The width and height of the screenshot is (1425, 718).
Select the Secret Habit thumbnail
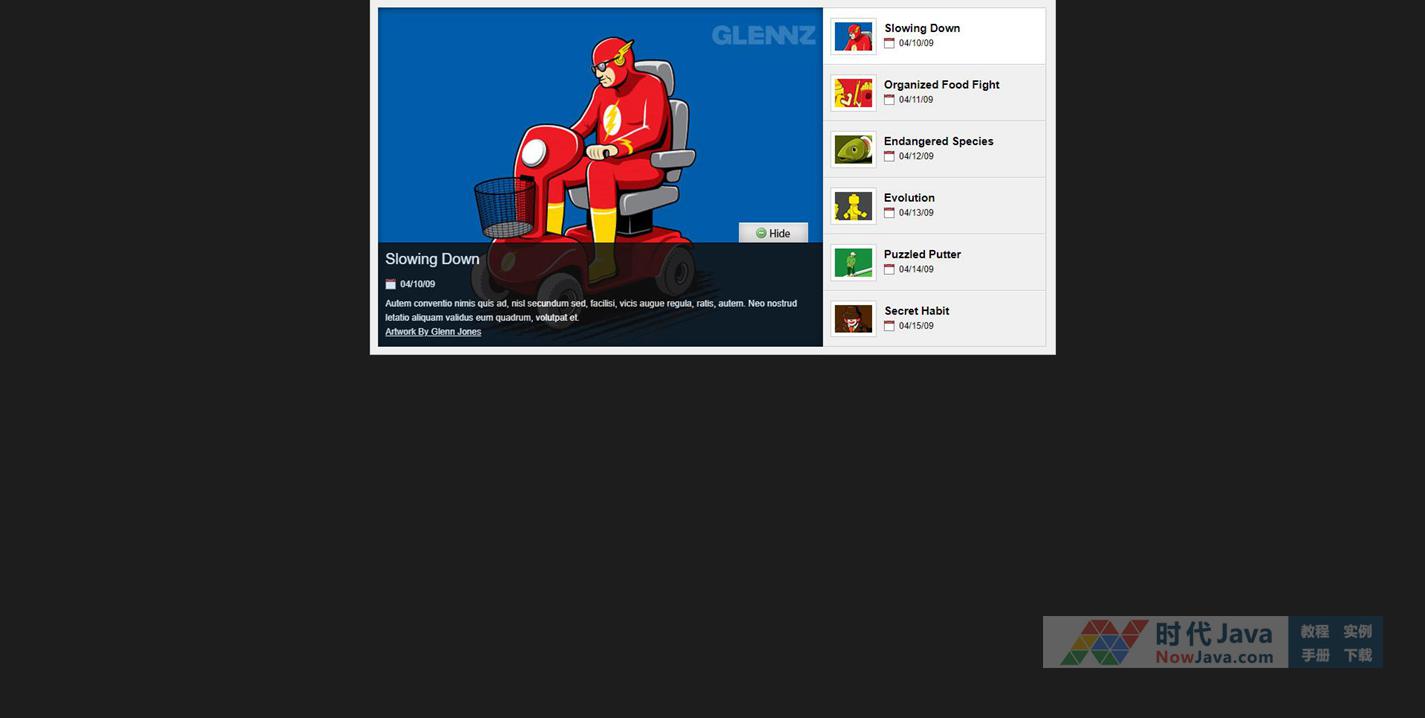click(x=853, y=319)
